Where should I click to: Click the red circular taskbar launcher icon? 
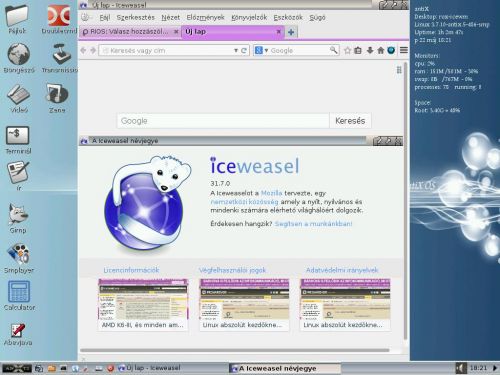(x=110, y=368)
